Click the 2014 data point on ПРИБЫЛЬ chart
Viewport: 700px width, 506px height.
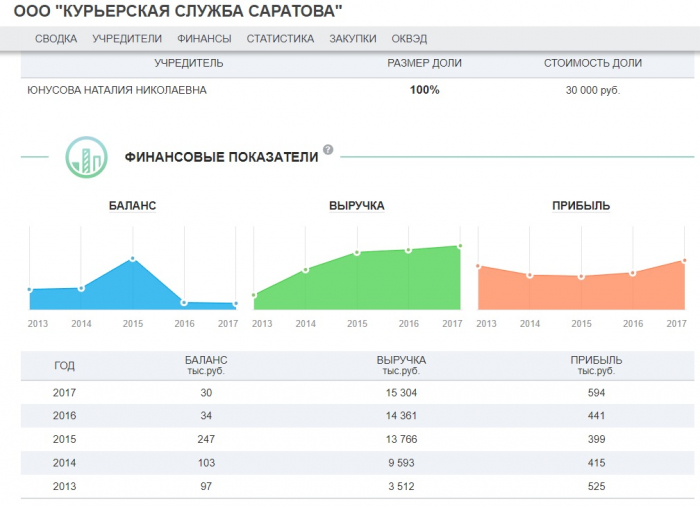pyautogui.click(x=530, y=275)
